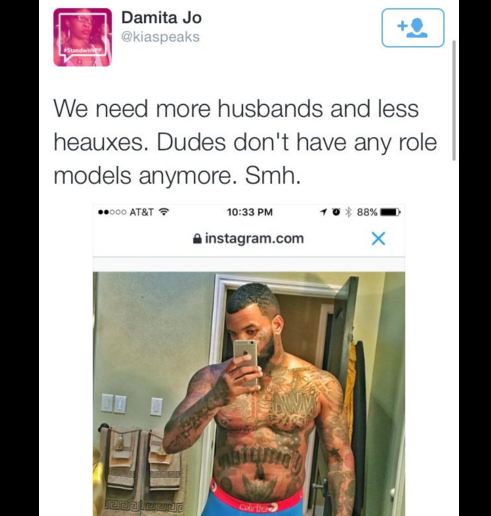The image size is (491, 516).
Task: Tap the 88% battery percentage
Action: click(x=367, y=212)
